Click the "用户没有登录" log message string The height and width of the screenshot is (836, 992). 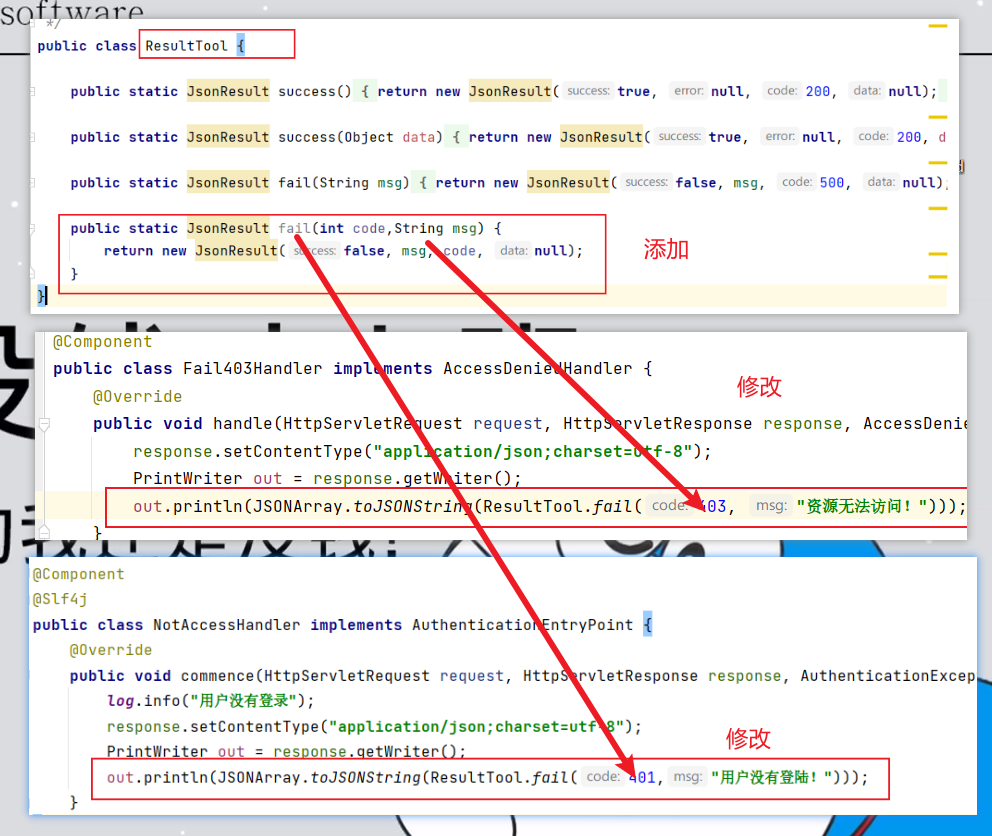click(x=244, y=701)
